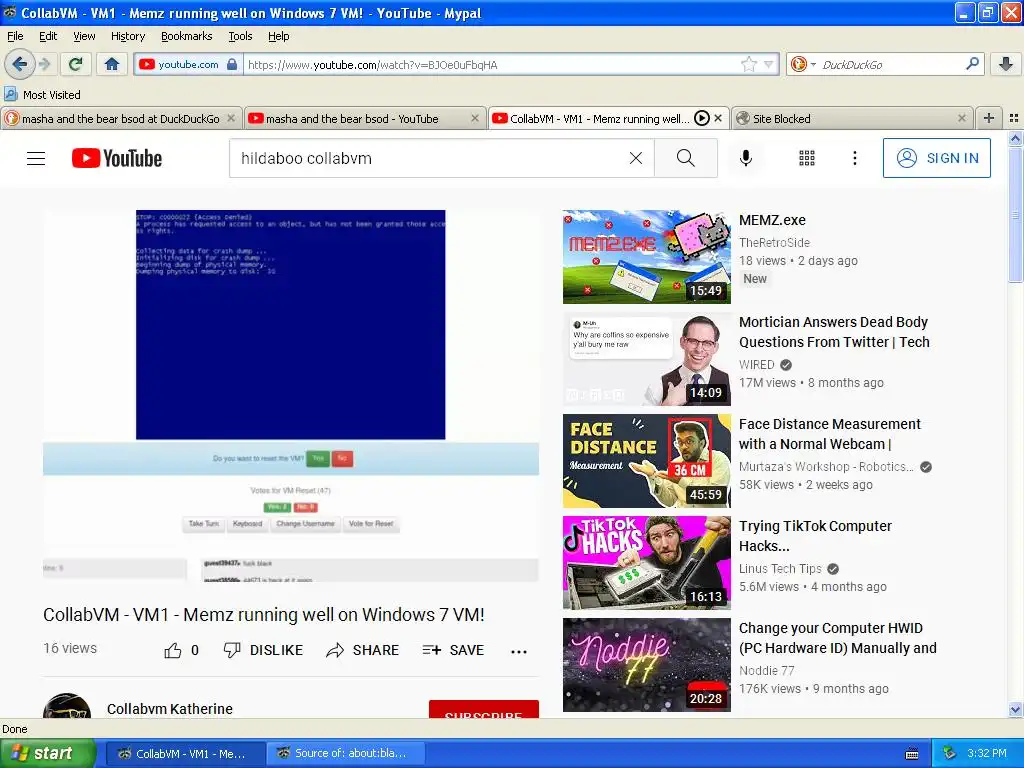
Task: Switch to the Source of about:blank taskbar window
Action: [344, 753]
